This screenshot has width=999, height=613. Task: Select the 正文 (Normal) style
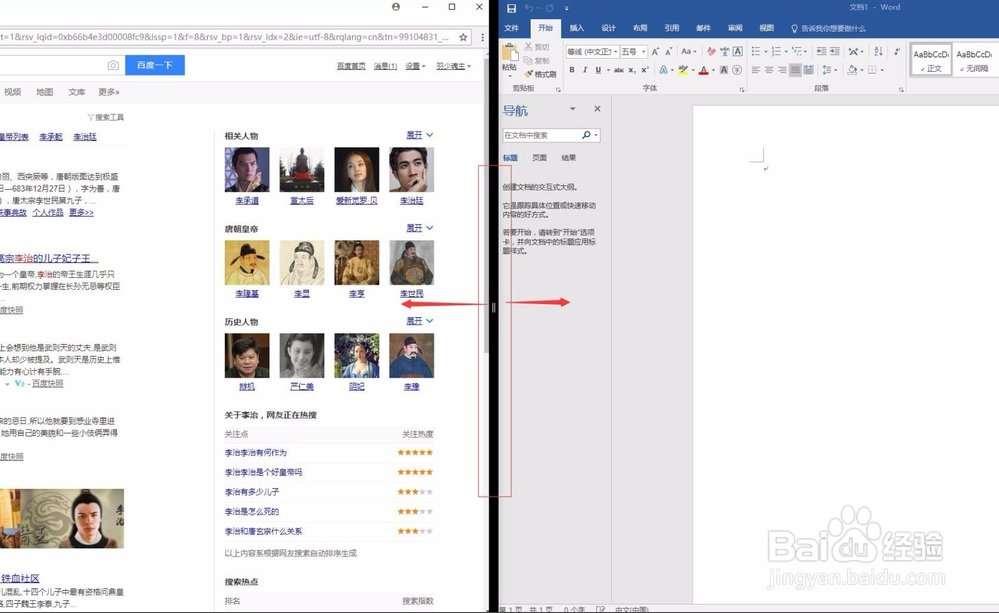pos(931,60)
